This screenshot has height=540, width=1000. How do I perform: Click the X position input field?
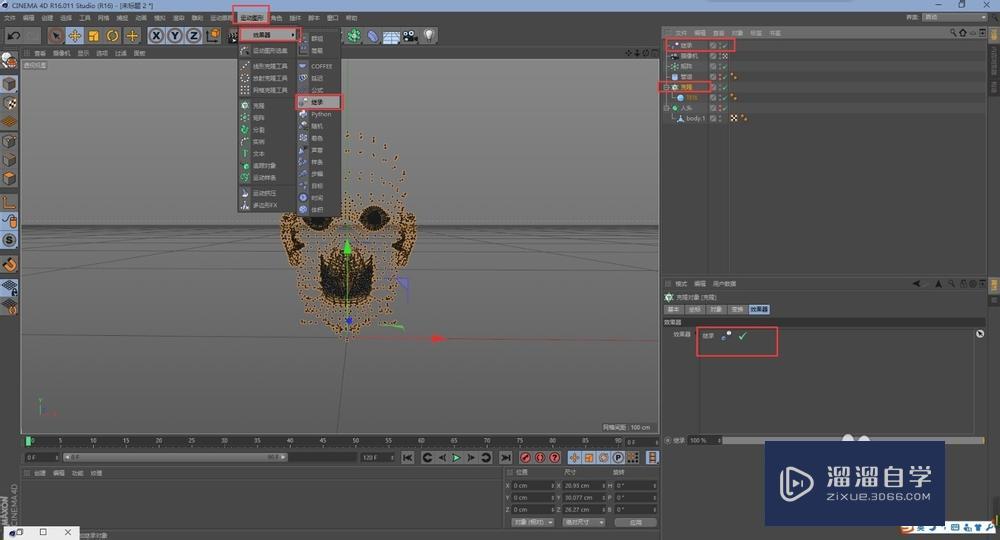(531, 486)
